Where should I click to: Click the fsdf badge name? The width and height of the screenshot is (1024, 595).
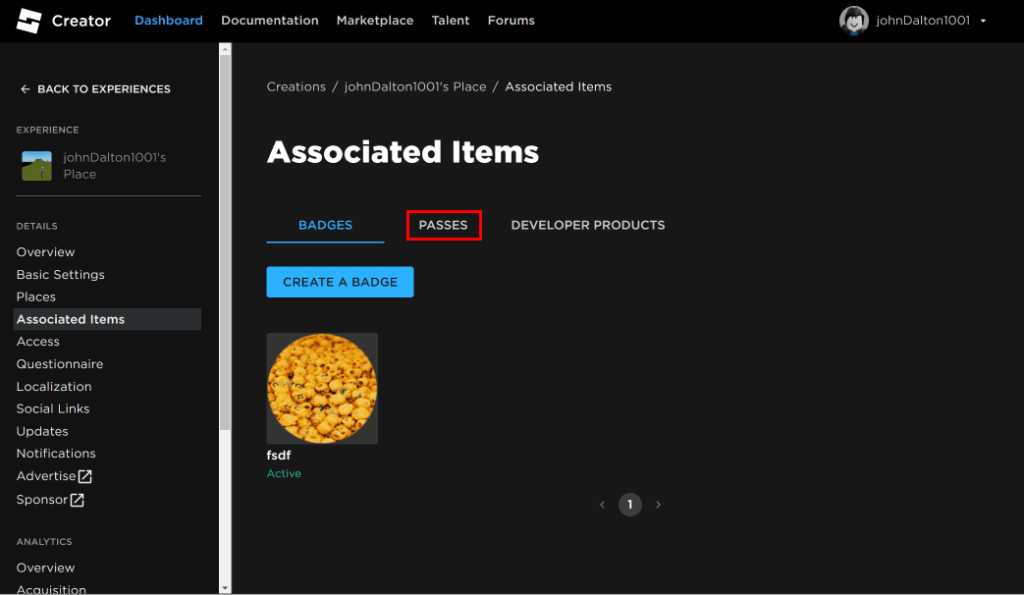pyautogui.click(x=279, y=455)
